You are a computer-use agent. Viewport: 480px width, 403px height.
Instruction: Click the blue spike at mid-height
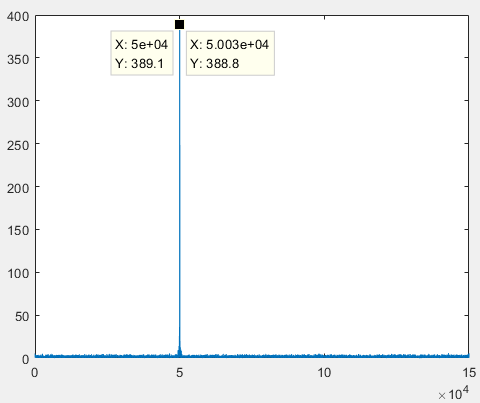pos(180,187)
